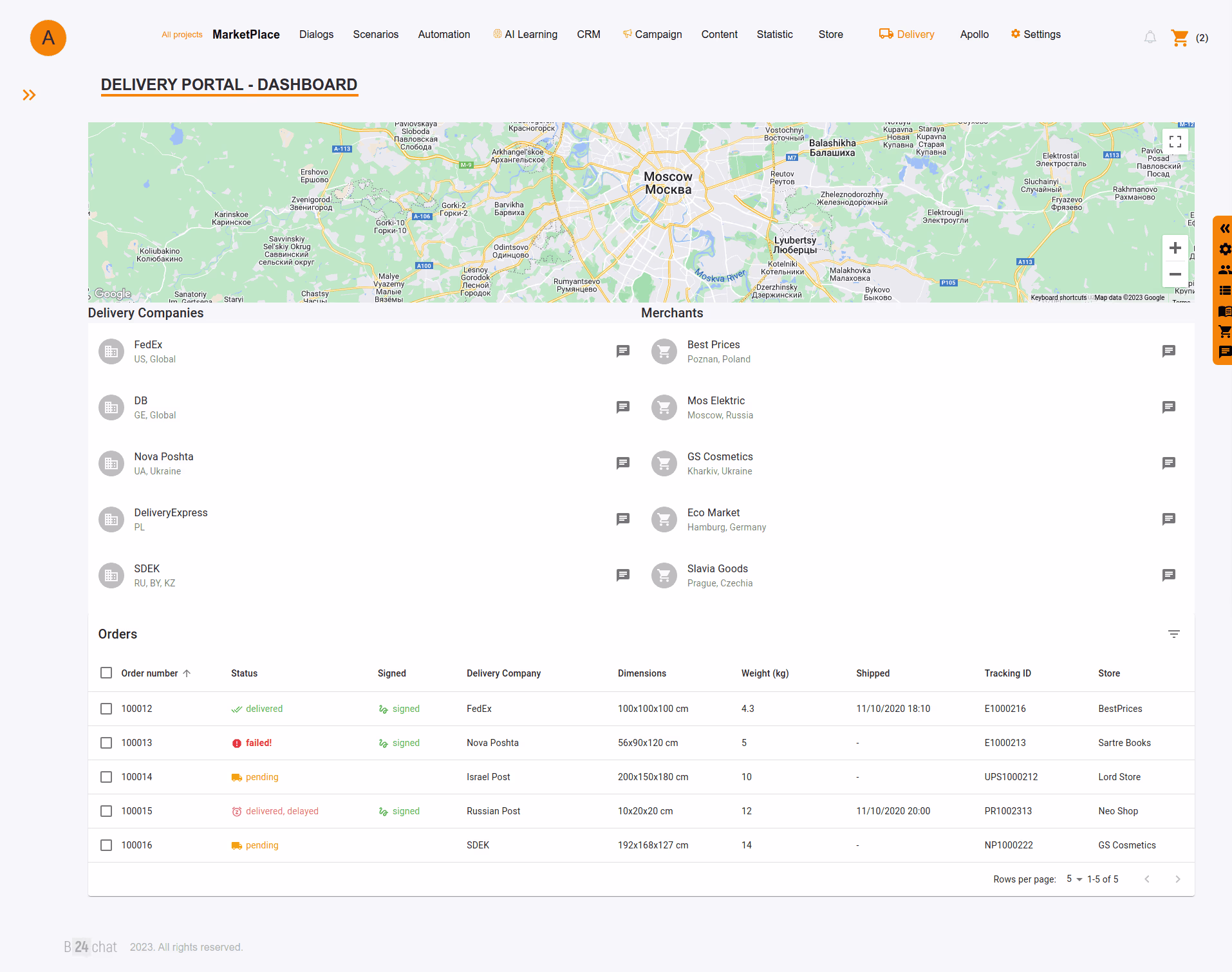Image resolution: width=1232 pixels, height=972 pixels.
Task: Open map Keyboard shortcuts link
Action: click(1058, 297)
